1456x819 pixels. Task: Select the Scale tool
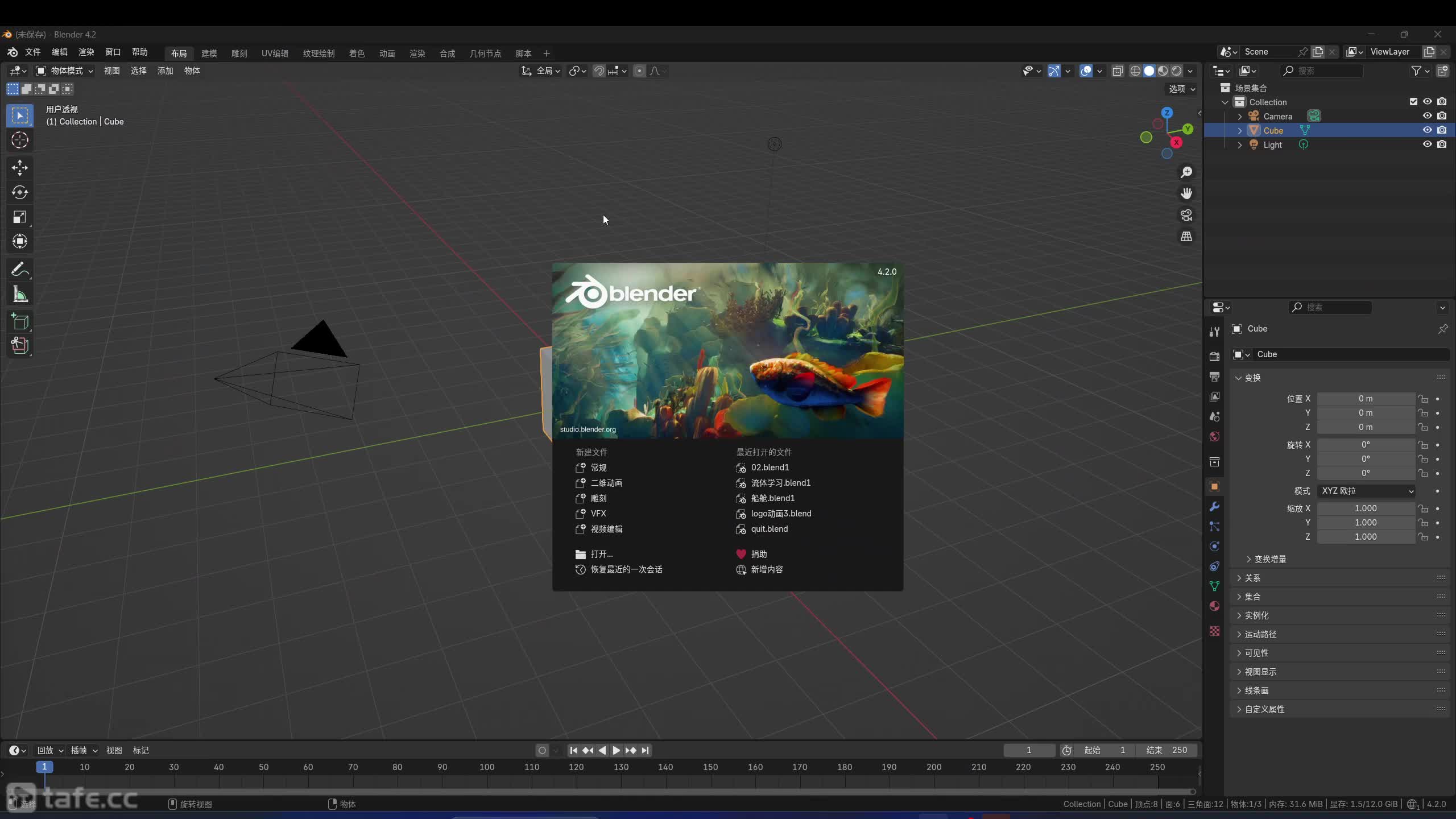coord(20,217)
